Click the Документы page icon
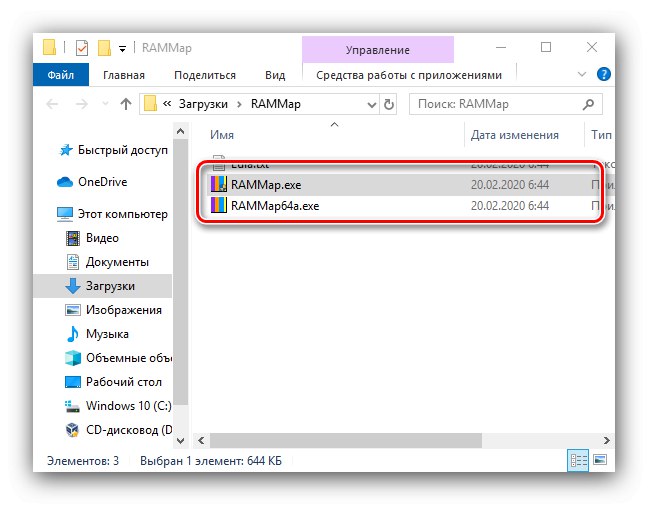The height and width of the screenshot is (505, 648). tap(73, 262)
